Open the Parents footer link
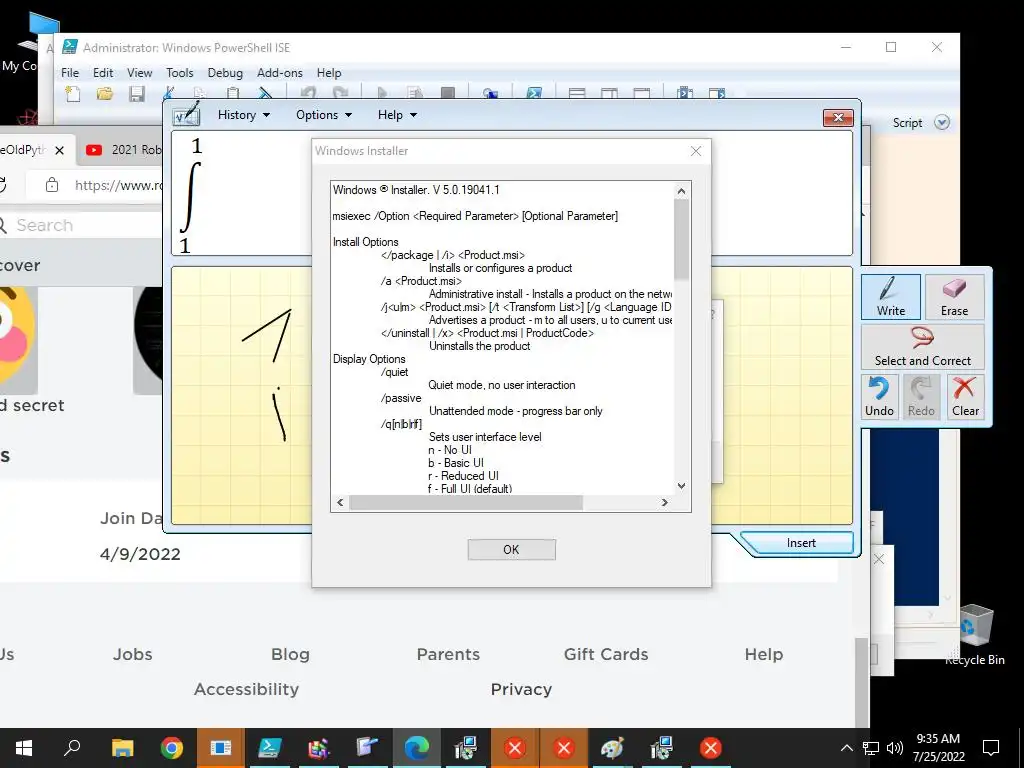This screenshot has width=1024, height=768. pos(448,654)
